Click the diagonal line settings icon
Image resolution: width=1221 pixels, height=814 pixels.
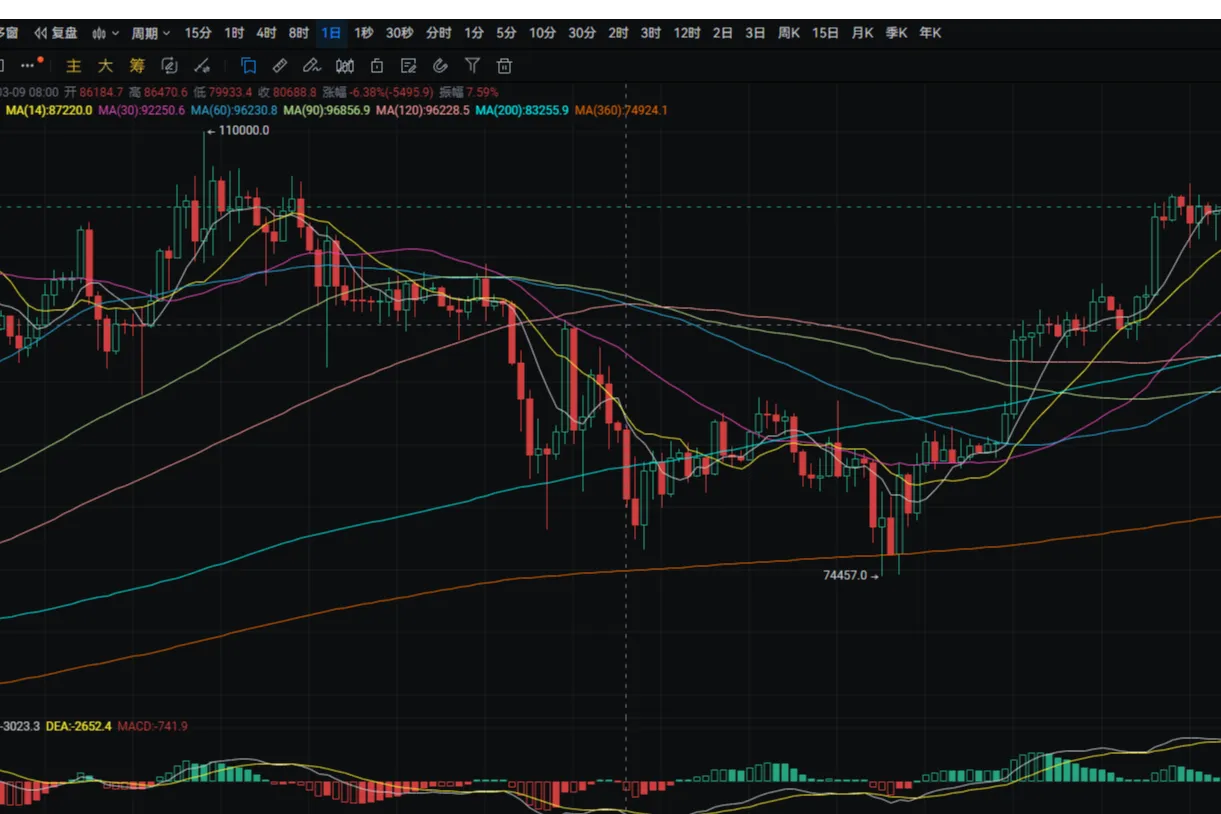[x=202, y=66]
